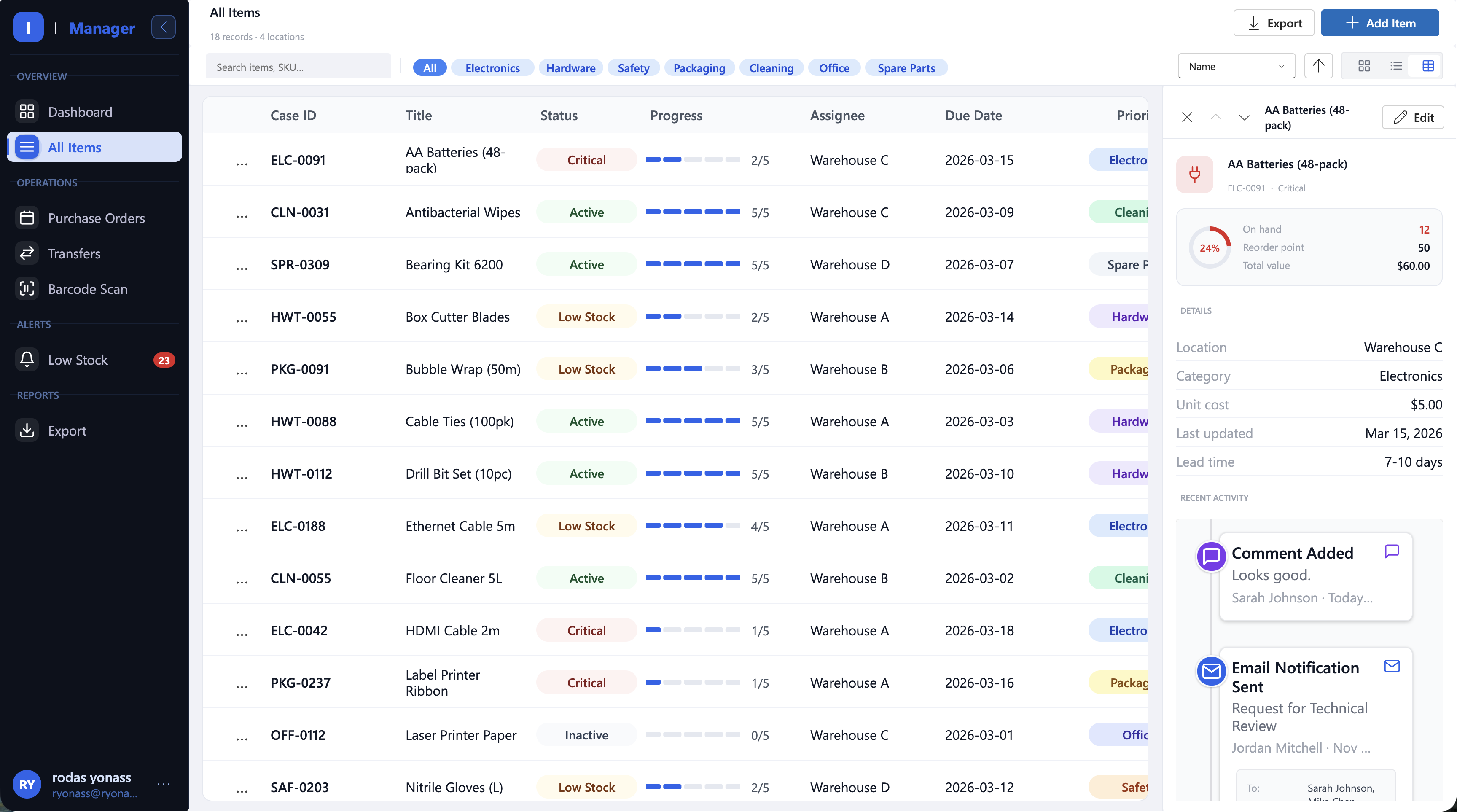
Task: Filter by Packaging category
Action: tap(699, 67)
